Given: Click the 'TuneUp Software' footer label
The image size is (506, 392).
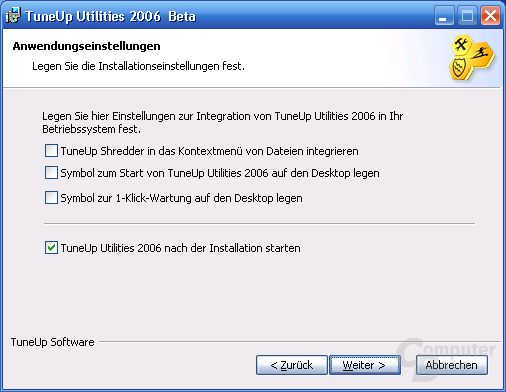Looking at the screenshot, I should [53, 342].
